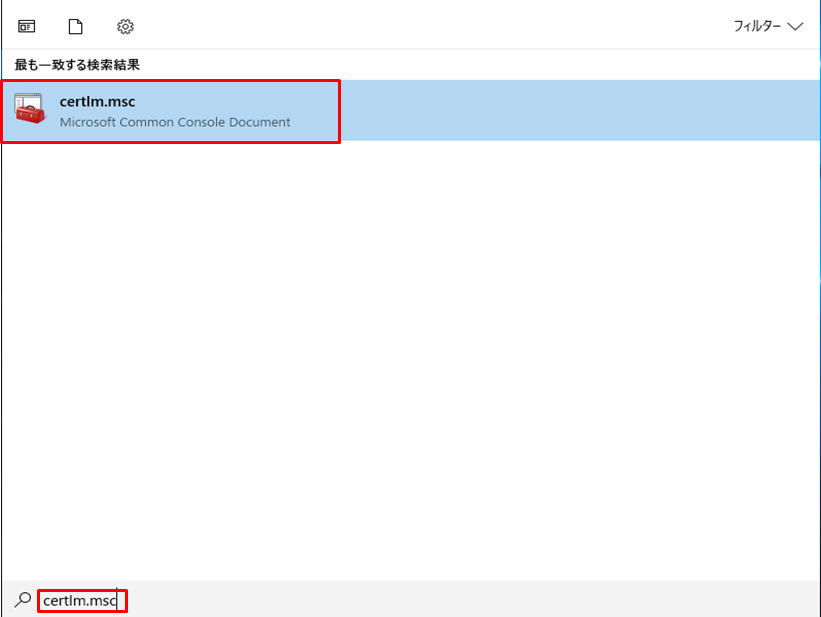Select the Apps filter icon
821x617 pixels.
(x=27, y=26)
